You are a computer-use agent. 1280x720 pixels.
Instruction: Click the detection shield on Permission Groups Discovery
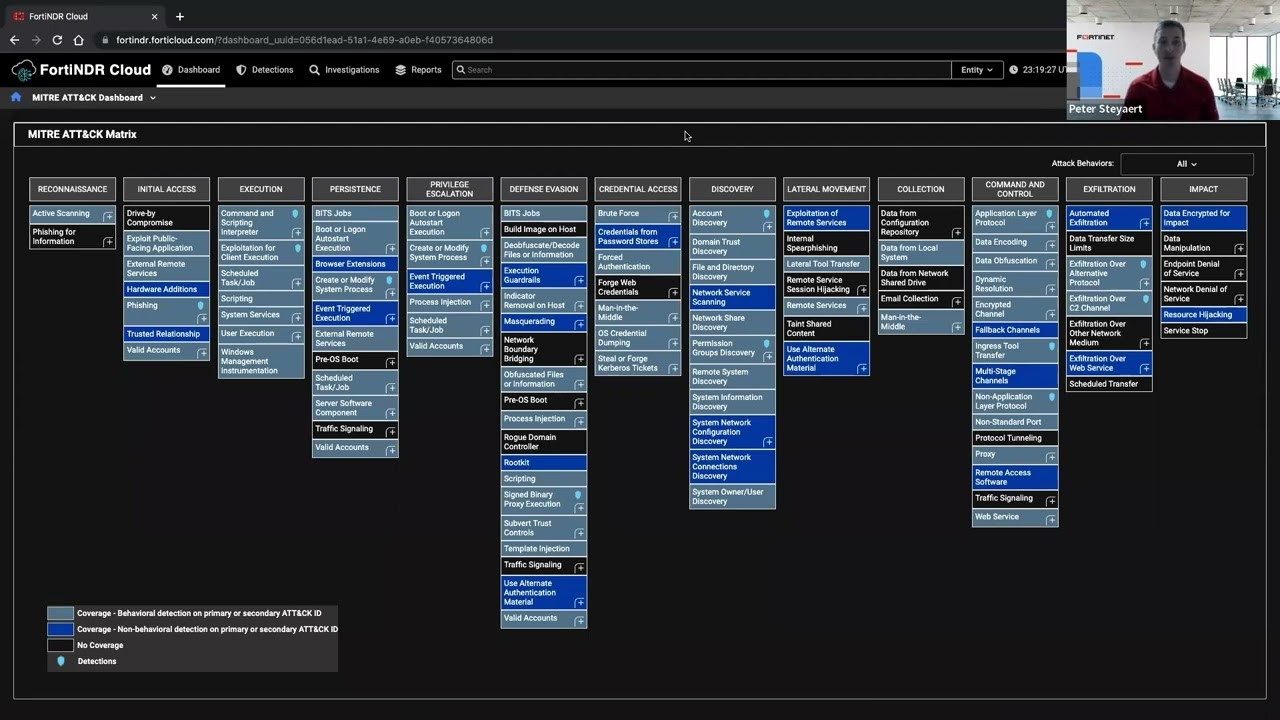pyautogui.click(x=767, y=344)
